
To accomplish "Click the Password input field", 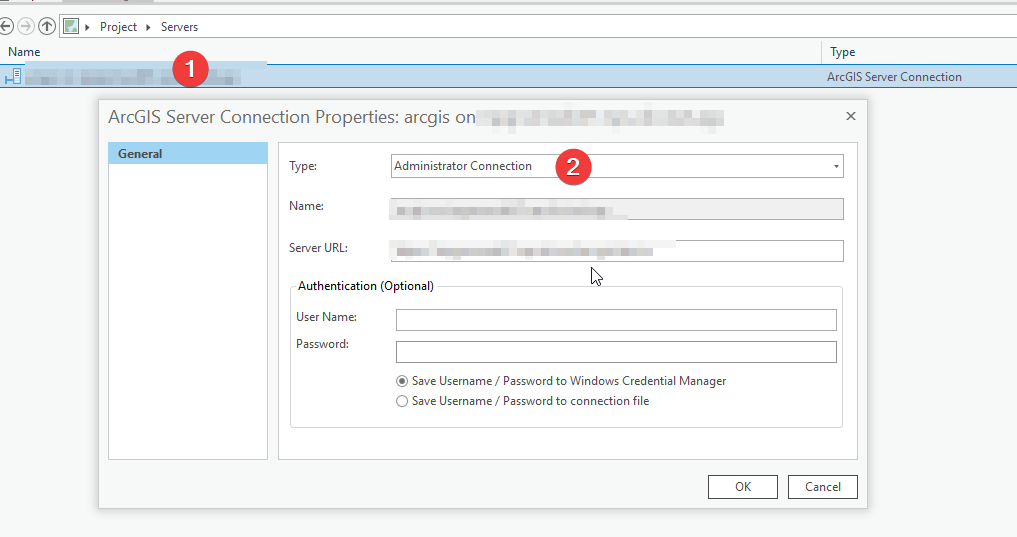I will pyautogui.click(x=616, y=352).
